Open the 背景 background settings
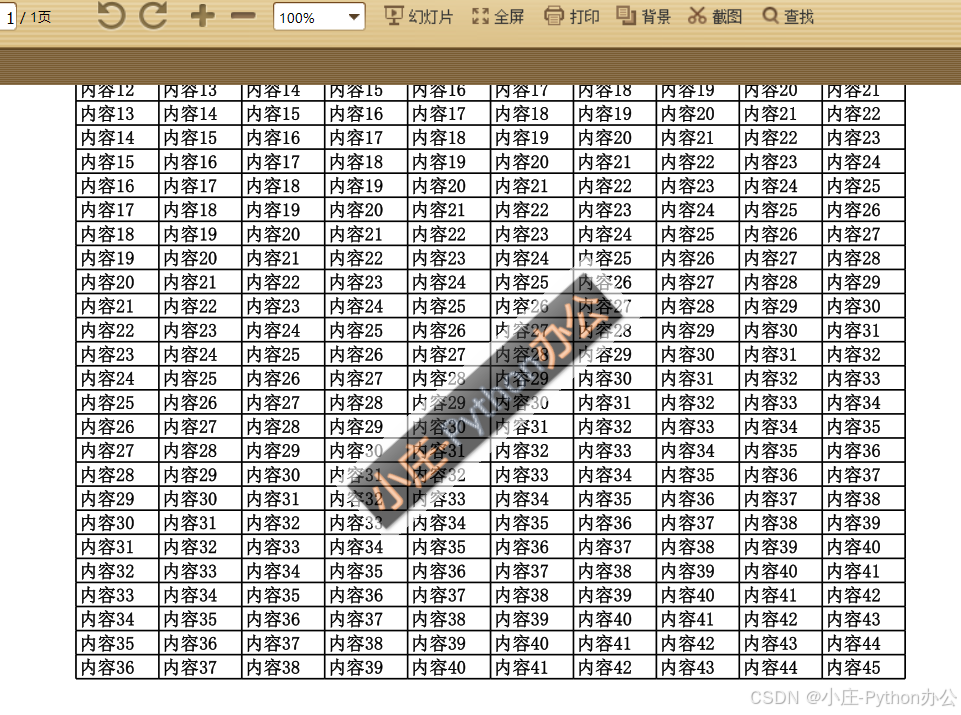This screenshot has width=961, height=715. tap(642, 16)
